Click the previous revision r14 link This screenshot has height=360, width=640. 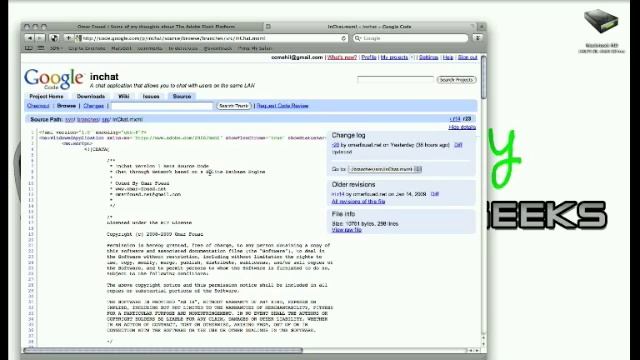click(455, 119)
